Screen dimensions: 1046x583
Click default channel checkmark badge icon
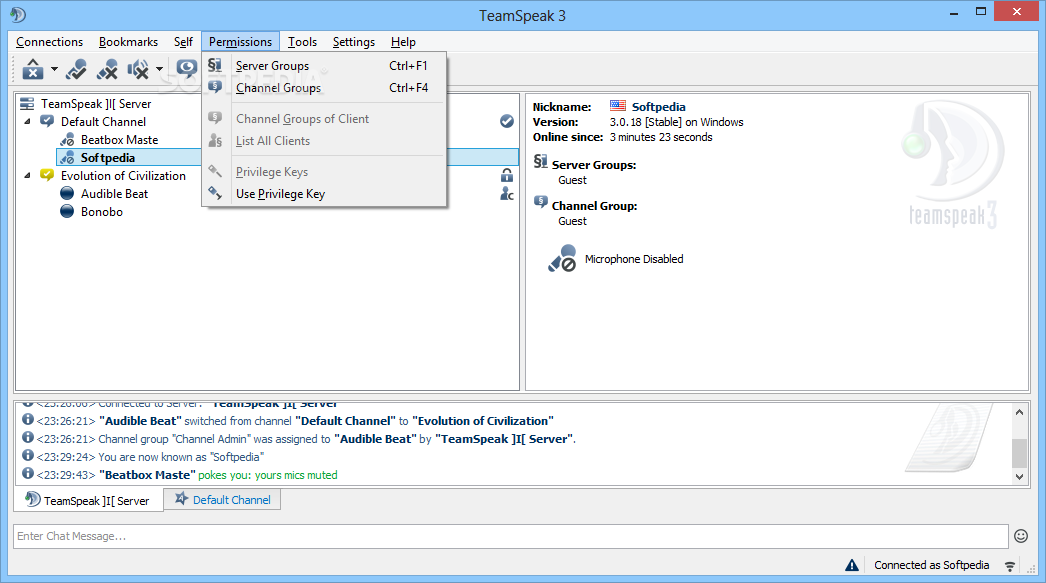click(507, 121)
